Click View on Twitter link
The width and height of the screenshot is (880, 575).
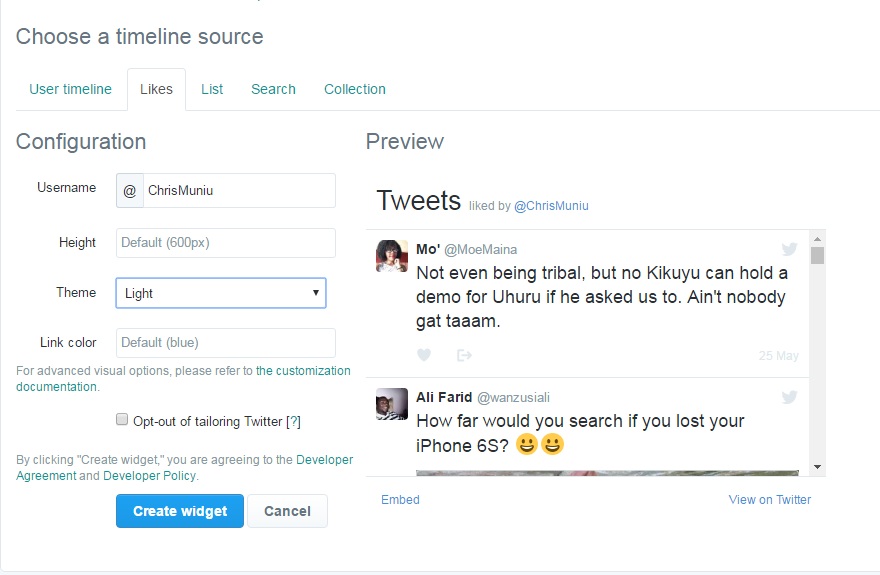click(769, 499)
